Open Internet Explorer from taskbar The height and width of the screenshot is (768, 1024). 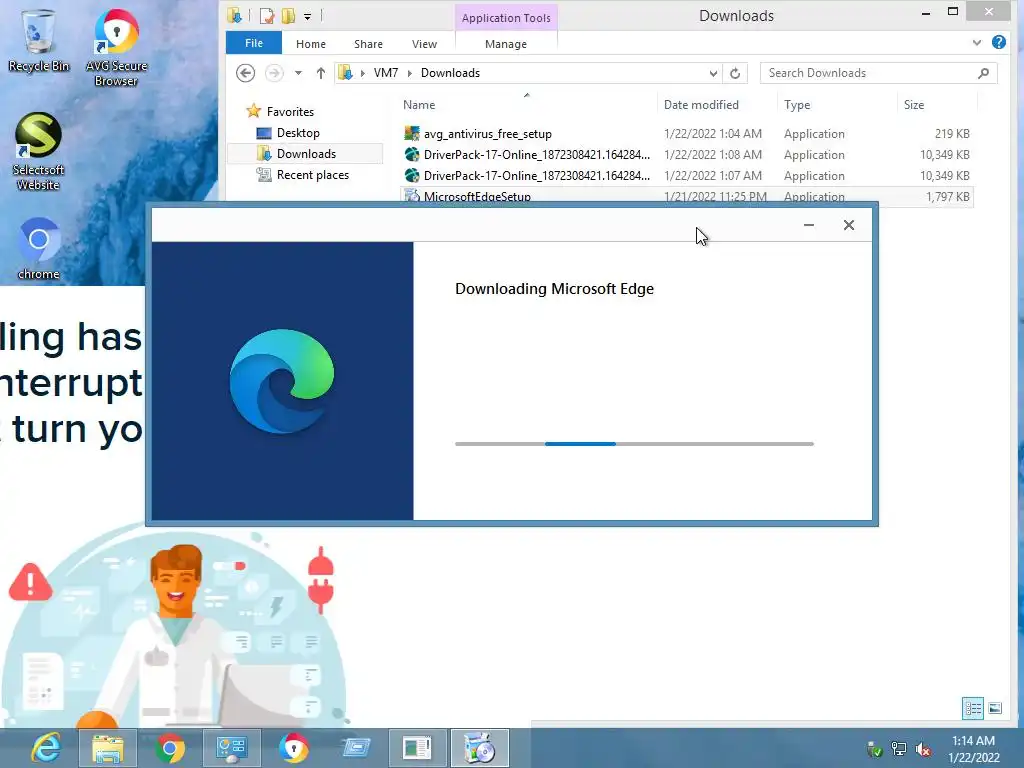(46, 748)
